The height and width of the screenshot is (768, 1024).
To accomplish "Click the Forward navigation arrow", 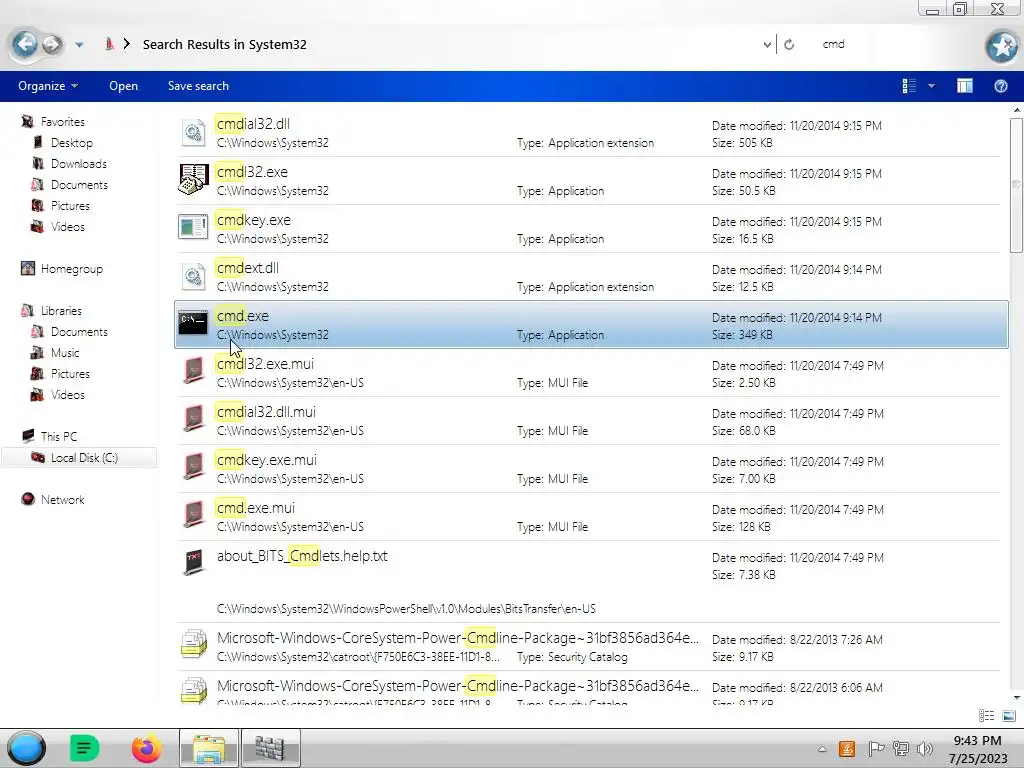I will [52, 44].
